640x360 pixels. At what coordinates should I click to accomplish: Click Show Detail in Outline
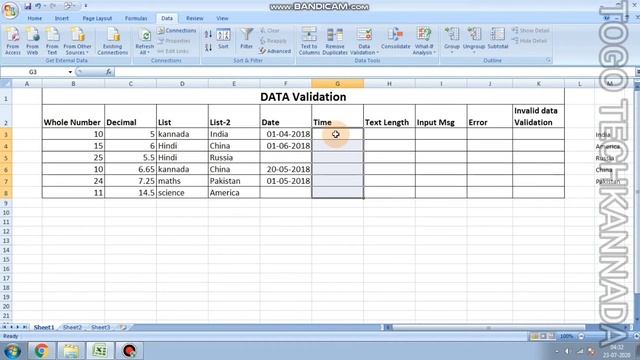click(x=530, y=31)
